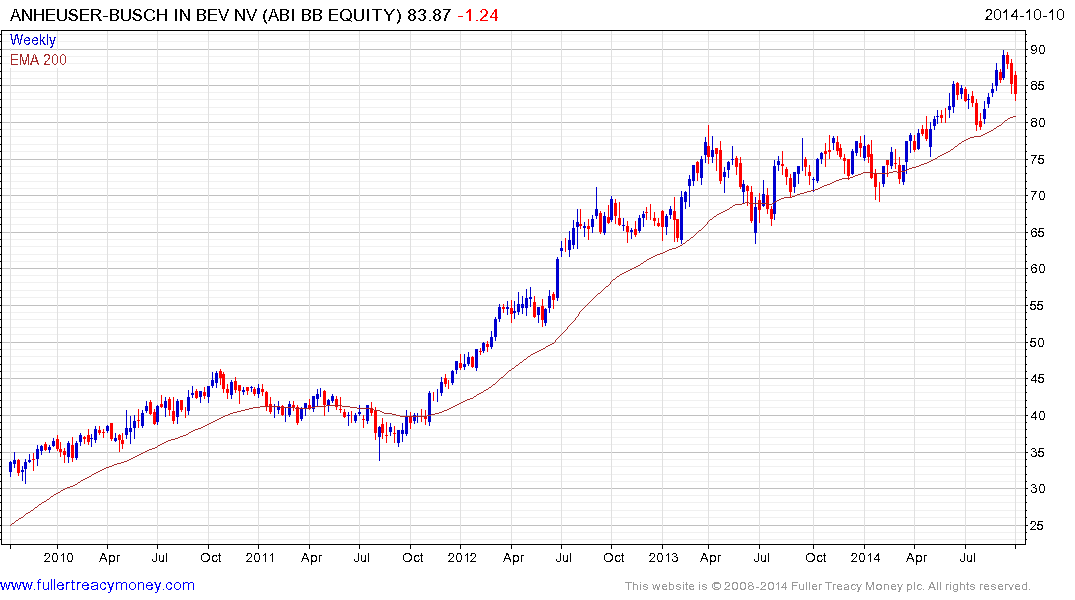Click the 35 price axis label

click(1037, 452)
